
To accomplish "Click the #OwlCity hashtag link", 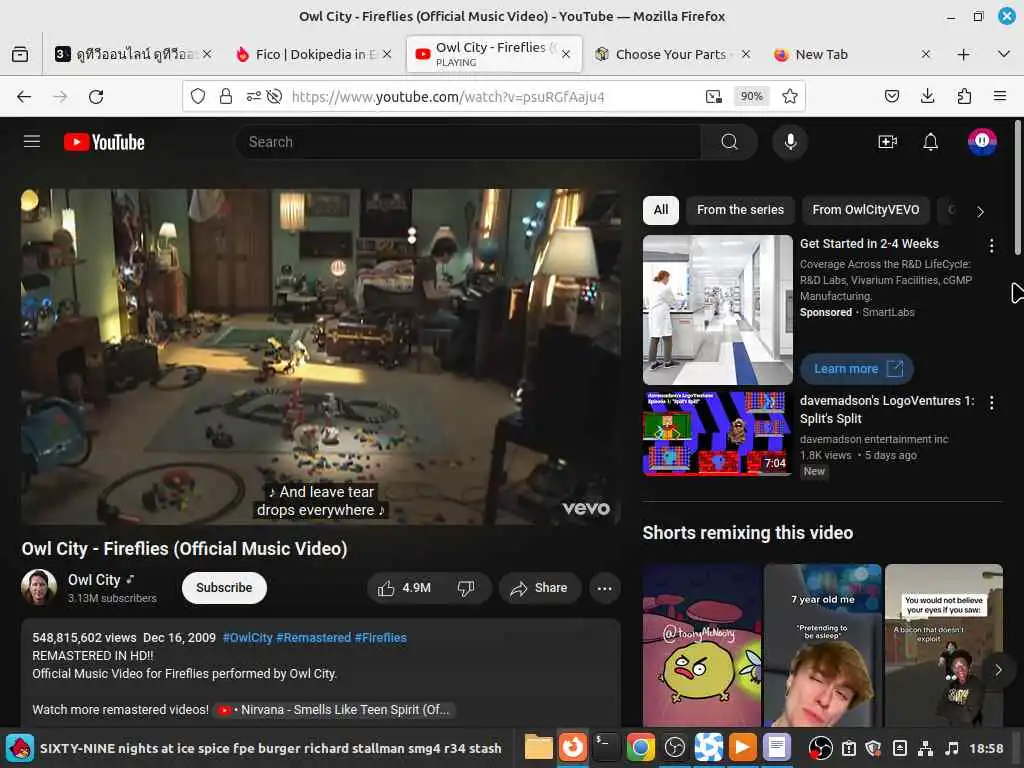I will pyautogui.click(x=248, y=638).
